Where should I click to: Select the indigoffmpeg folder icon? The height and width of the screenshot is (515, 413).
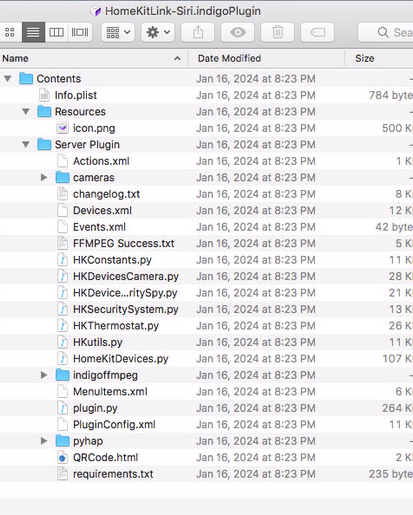(x=62, y=375)
